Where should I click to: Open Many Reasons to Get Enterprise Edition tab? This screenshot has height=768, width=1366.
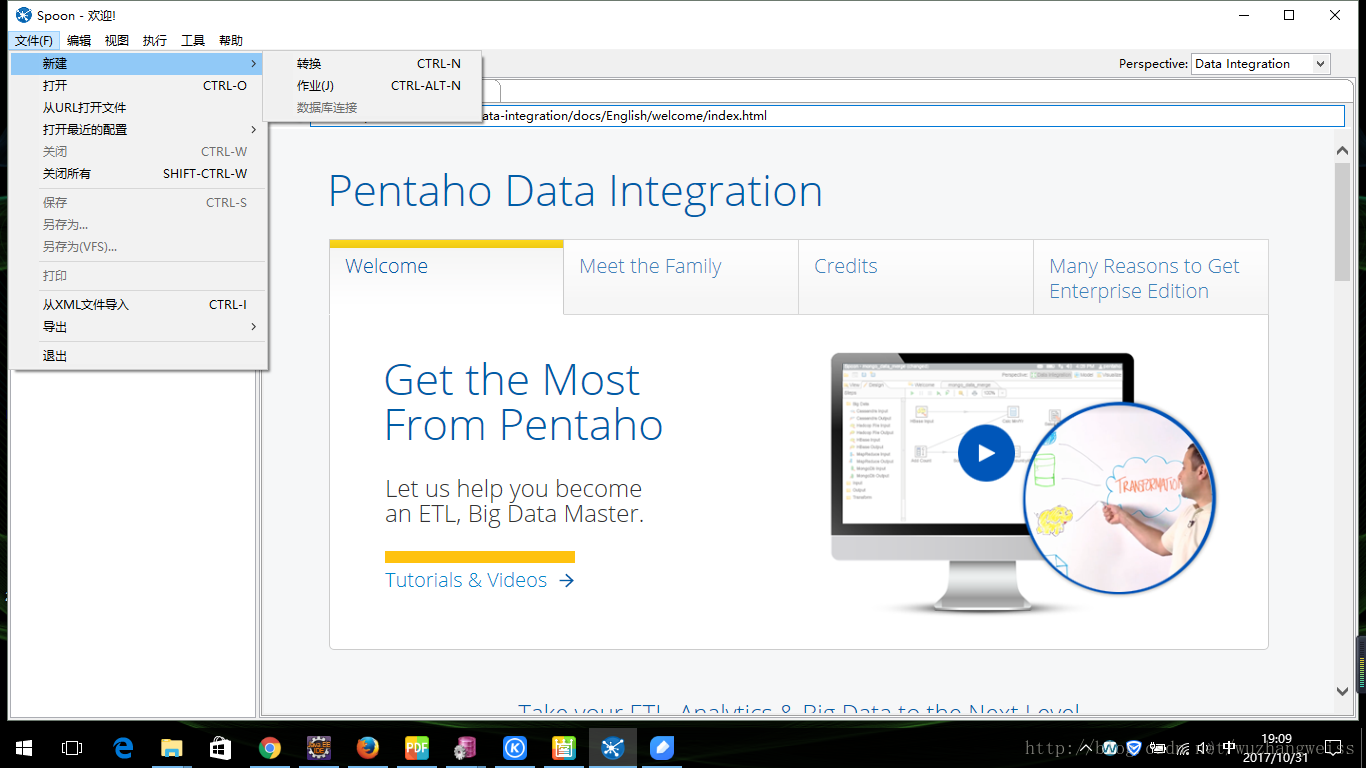(x=1151, y=277)
